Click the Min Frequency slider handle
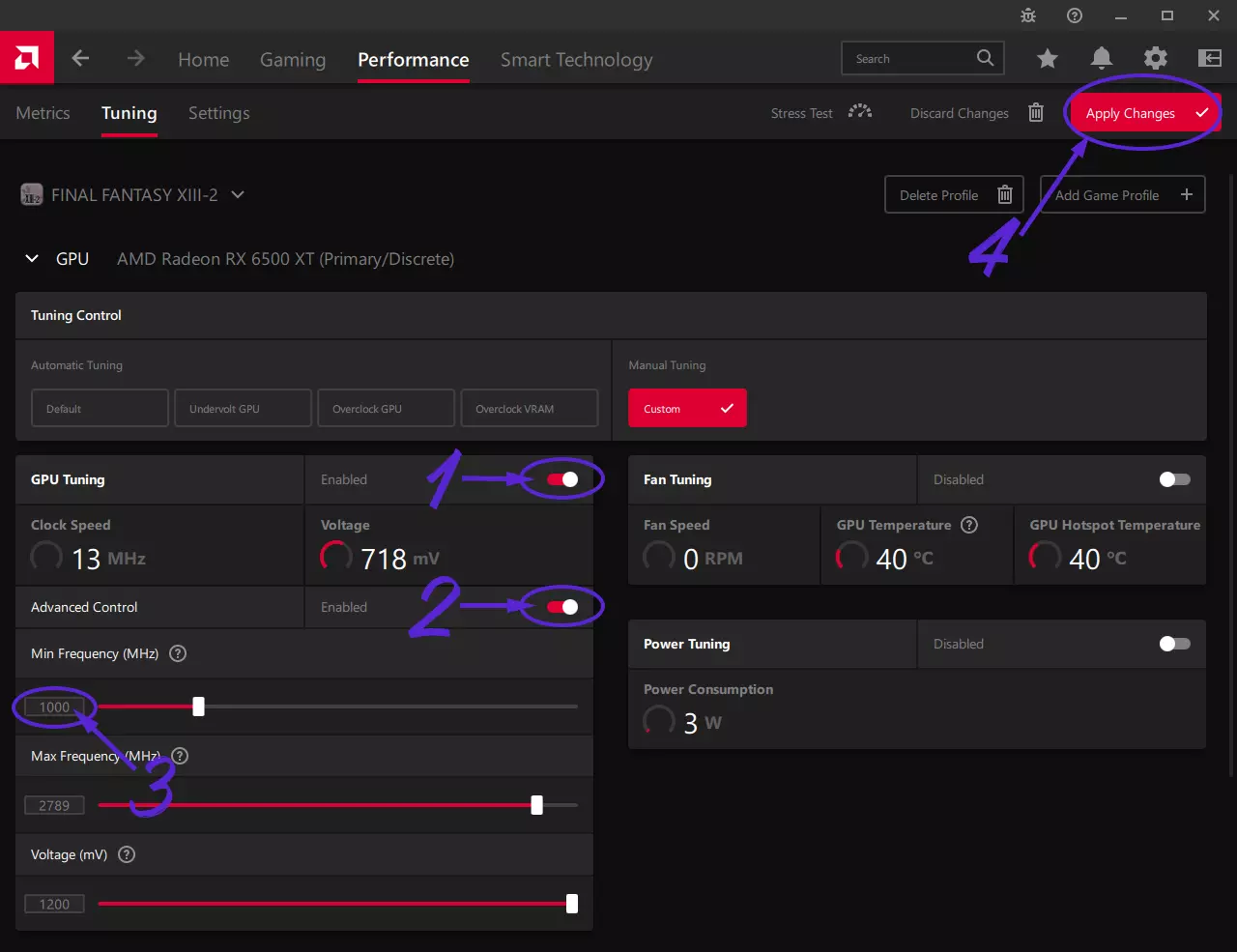Viewport: 1237px width, 952px height. (198, 707)
